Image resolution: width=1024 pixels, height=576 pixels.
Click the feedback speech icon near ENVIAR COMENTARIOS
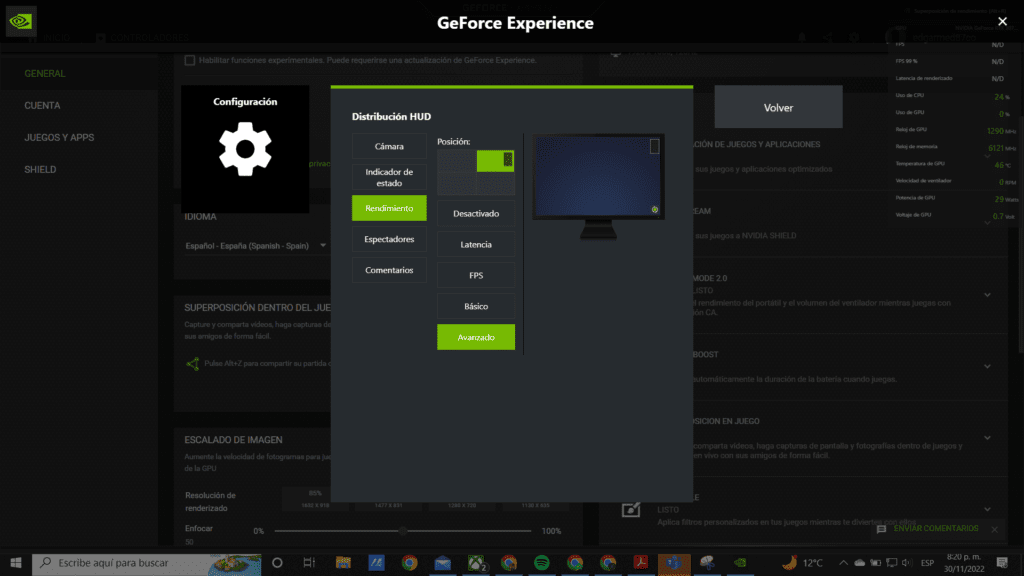click(x=881, y=529)
